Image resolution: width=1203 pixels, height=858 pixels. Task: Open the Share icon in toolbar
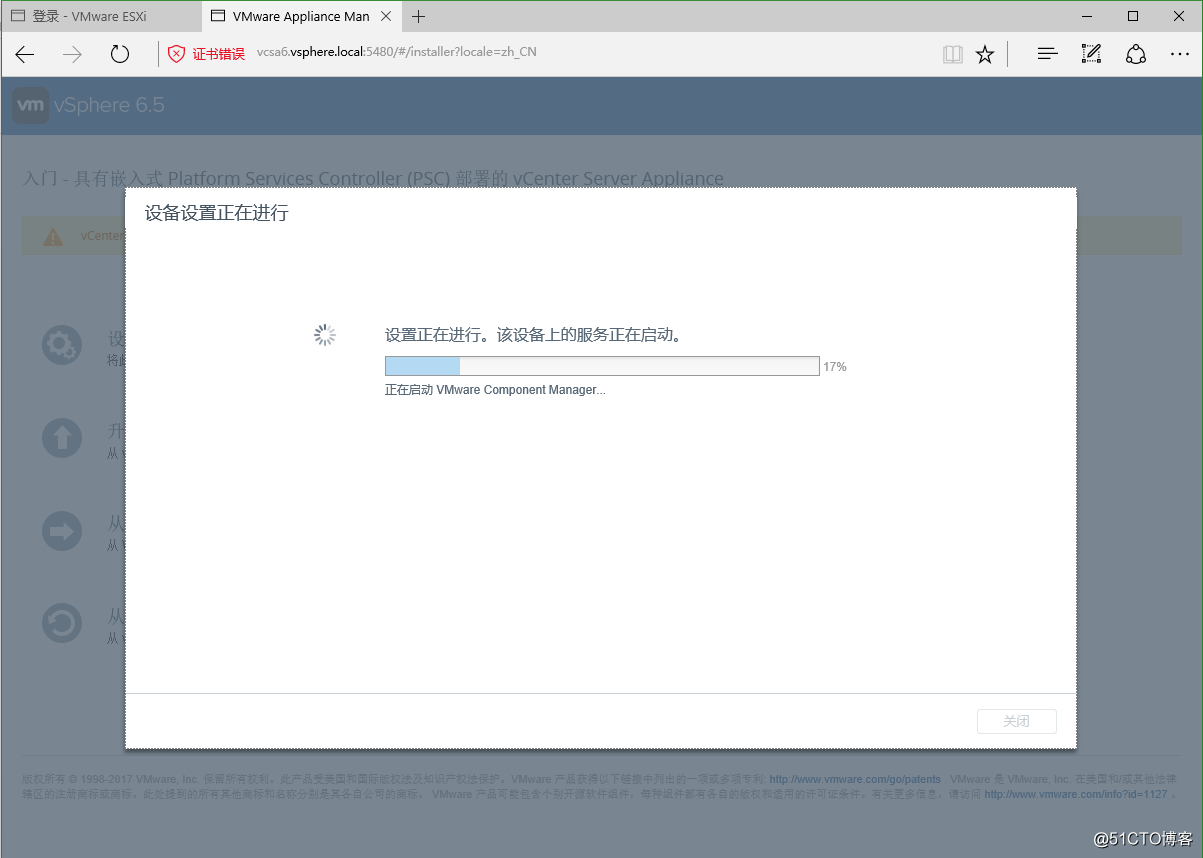pyautogui.click(x=1136, y=54)
